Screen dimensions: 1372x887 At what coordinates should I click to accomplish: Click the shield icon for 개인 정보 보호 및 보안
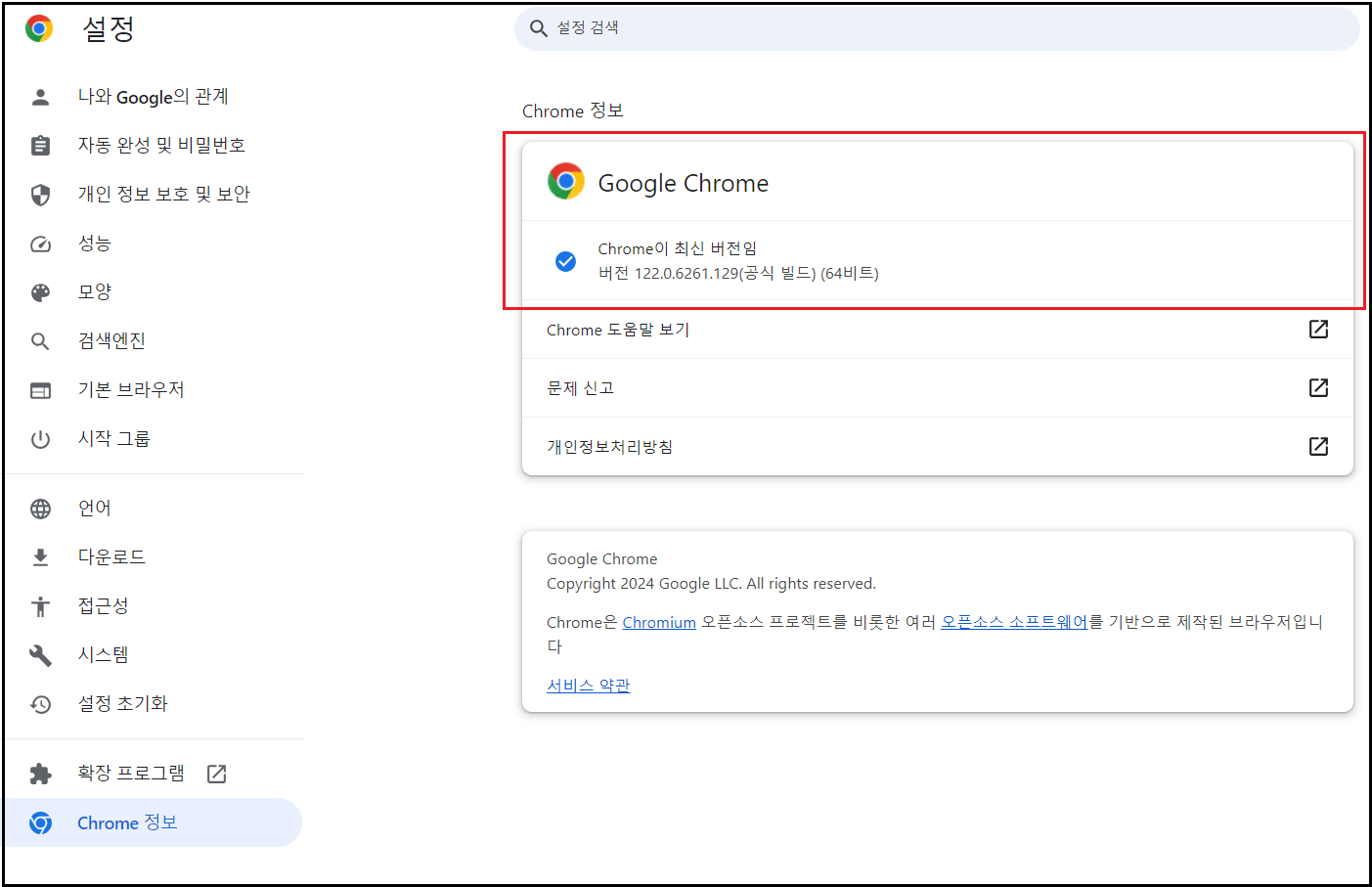[40, 194]
